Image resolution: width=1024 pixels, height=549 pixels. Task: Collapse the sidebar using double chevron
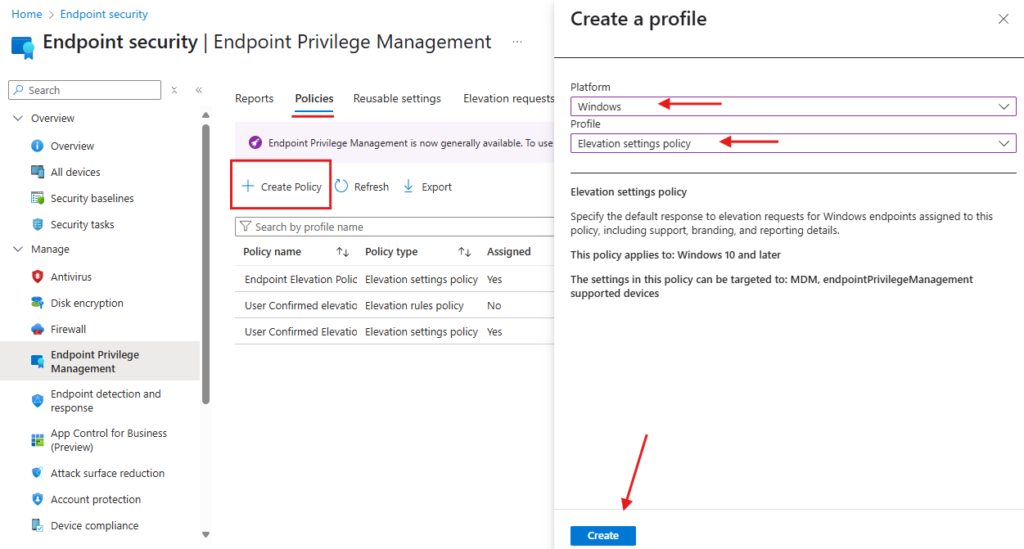click(199, 90)
